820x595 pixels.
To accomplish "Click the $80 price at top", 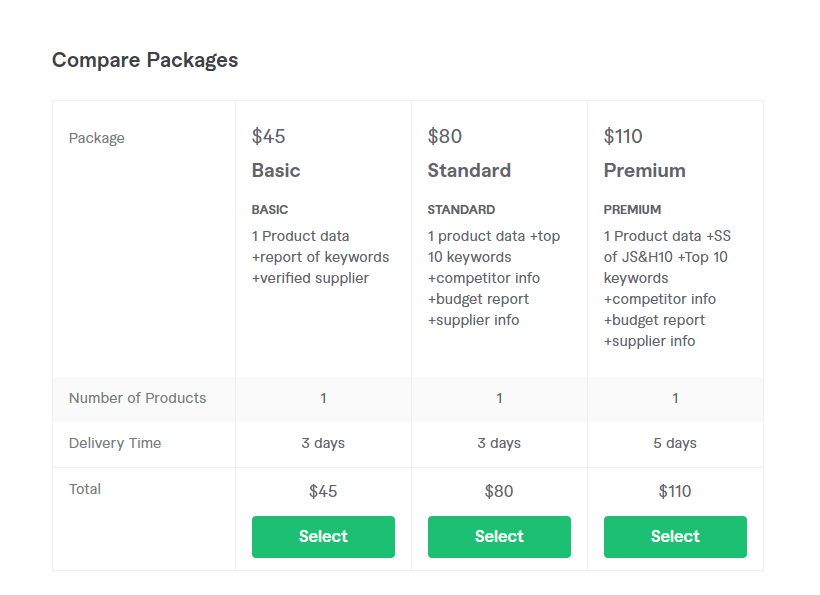I will tap(445, 136).
